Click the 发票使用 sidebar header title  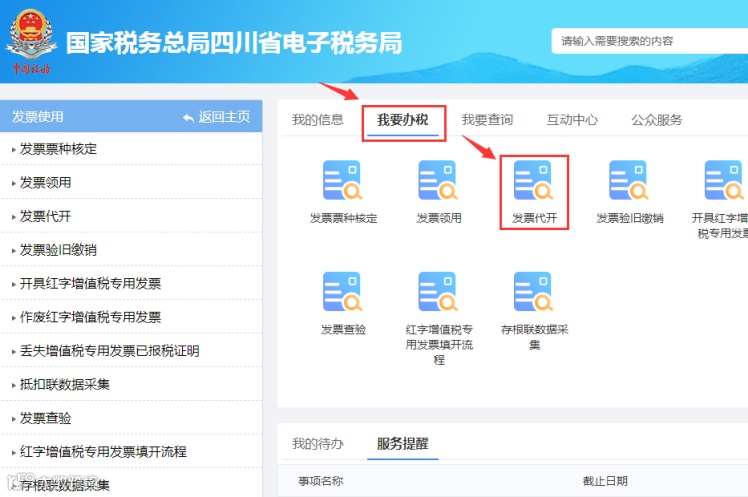coord(38,117)
